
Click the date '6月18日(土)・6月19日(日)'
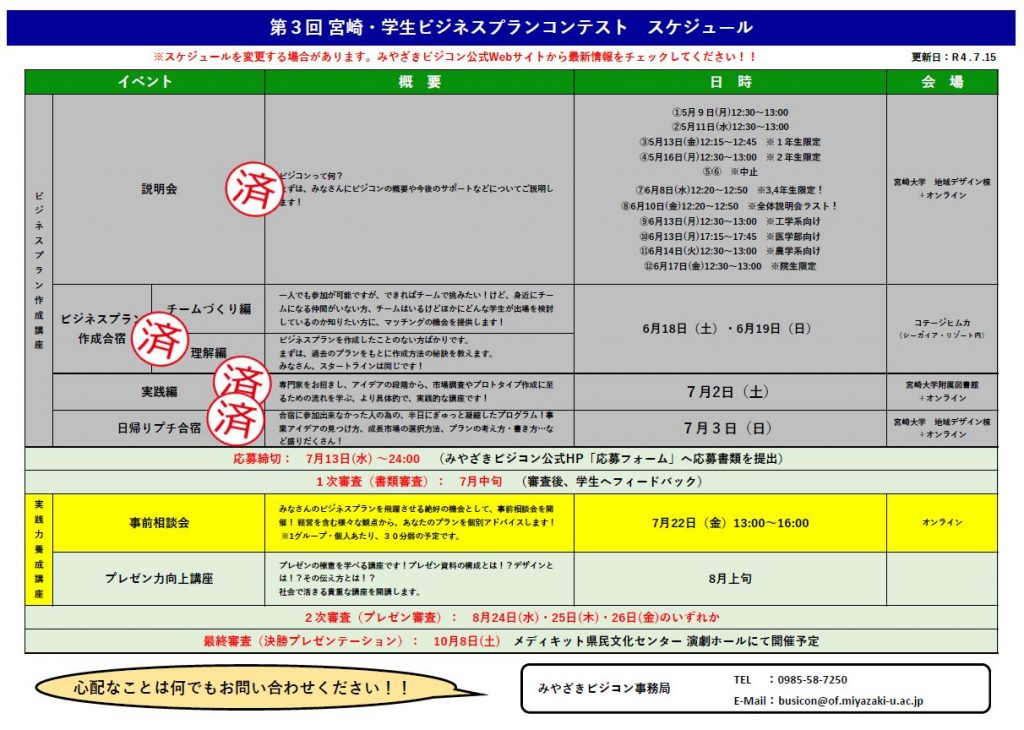click(727, 328)
